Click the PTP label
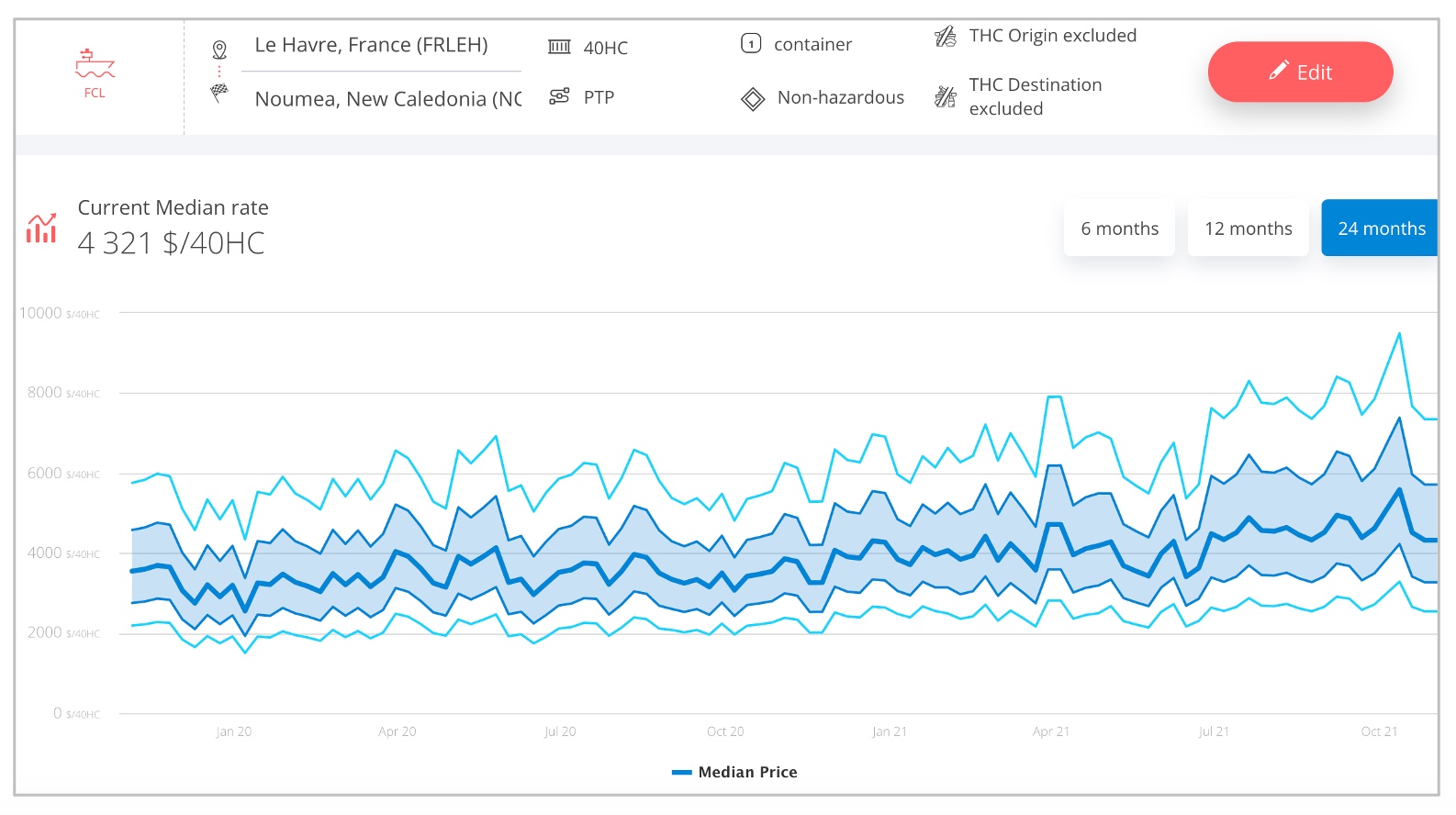 599,97
